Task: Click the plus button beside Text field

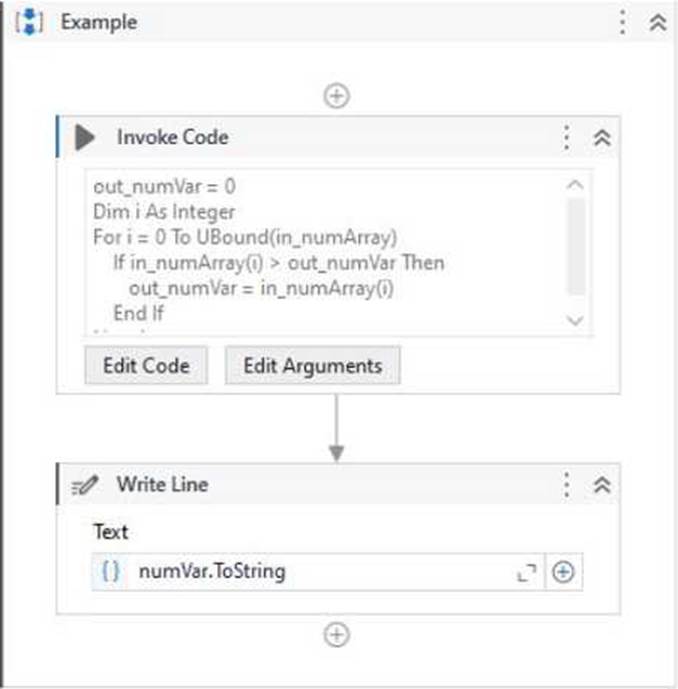Action: click(x=563, y=572)
